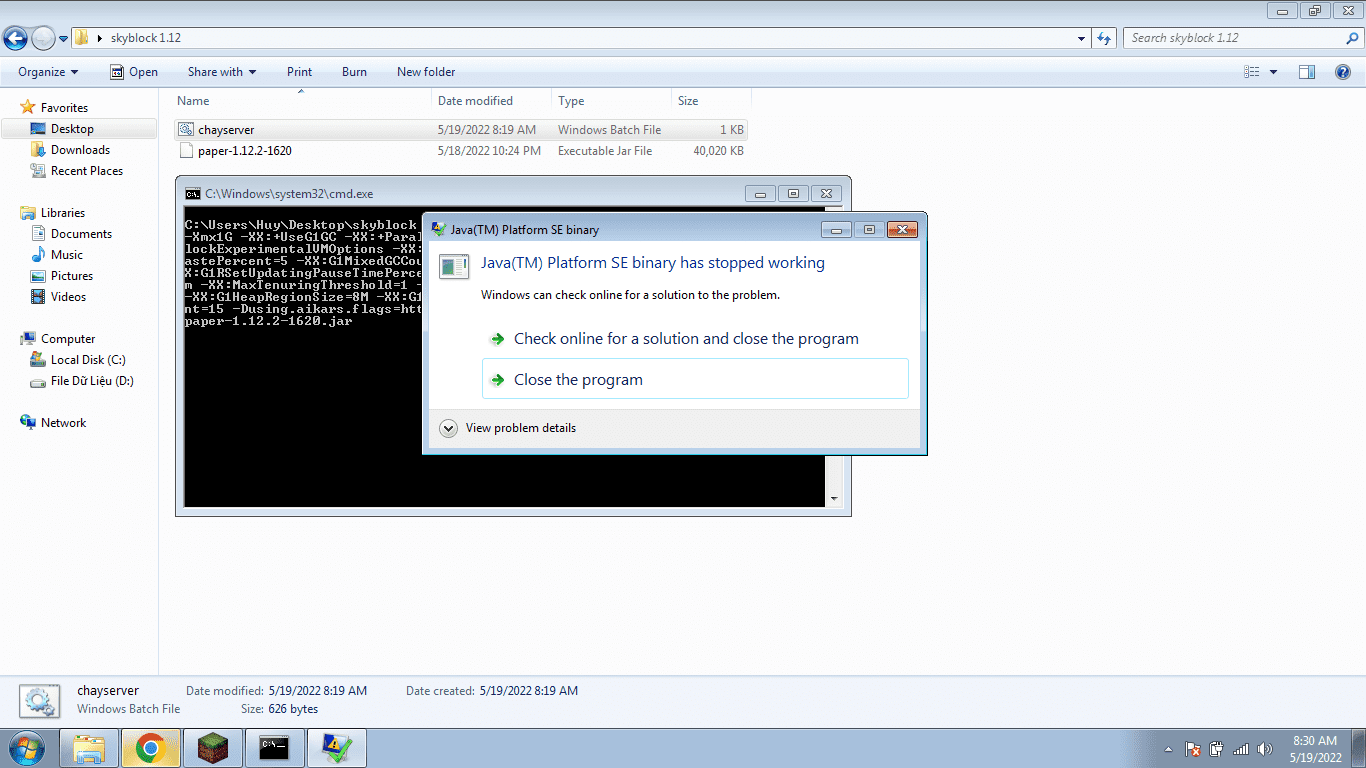Click the Explorer Forward arrow button

(43, 39)
